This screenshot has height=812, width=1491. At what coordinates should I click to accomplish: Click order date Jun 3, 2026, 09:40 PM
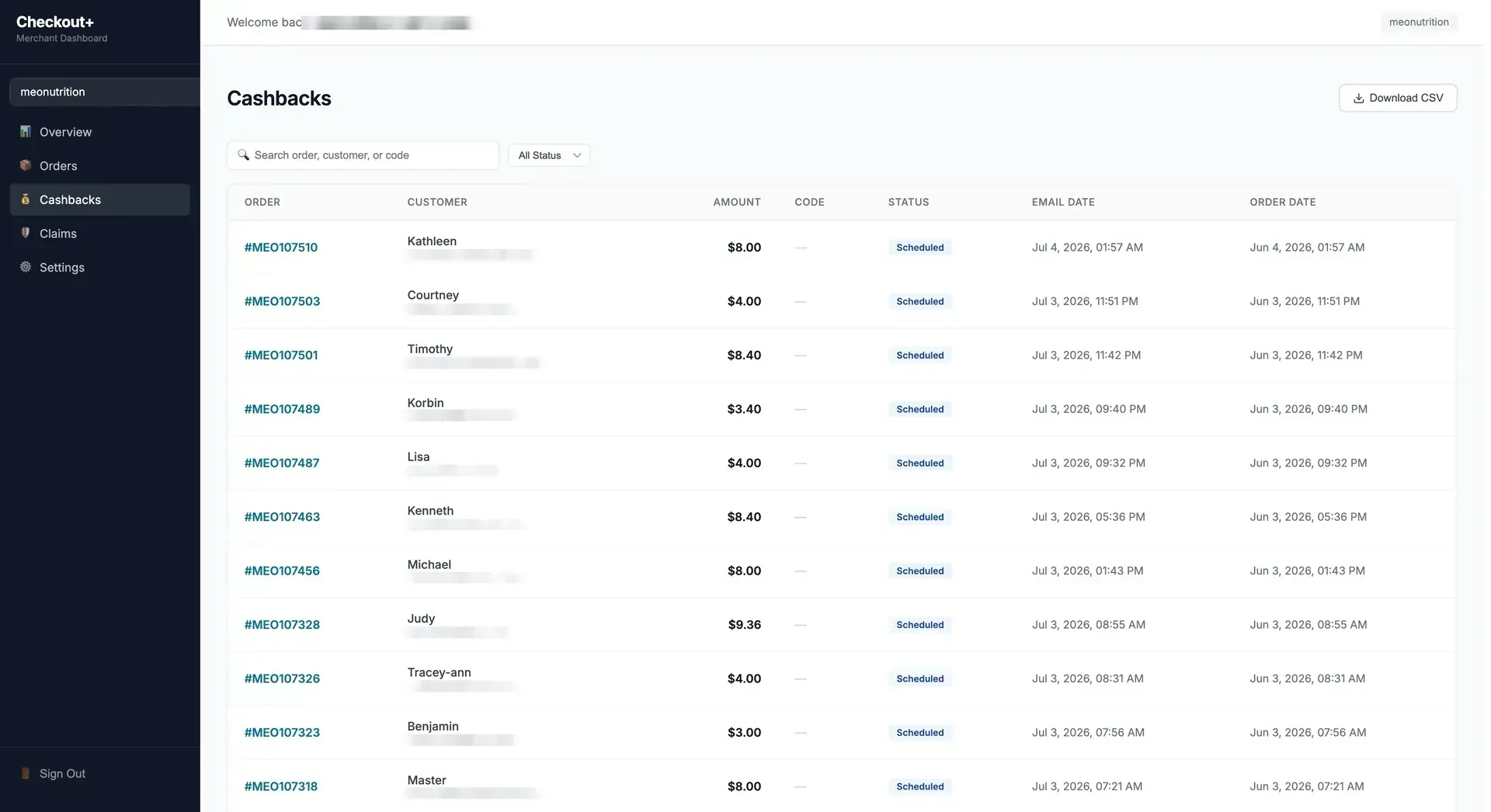1309,409
